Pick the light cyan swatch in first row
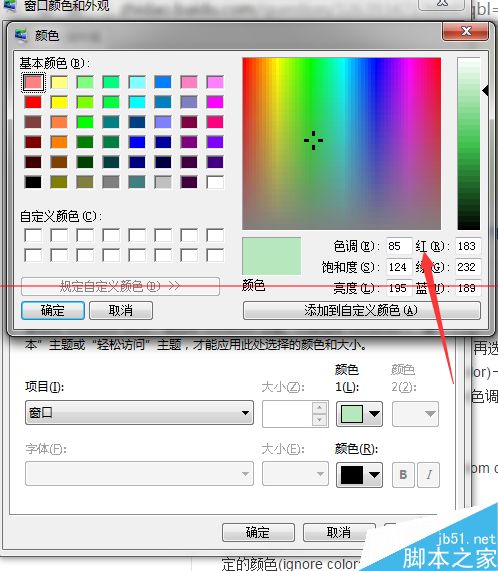 [137, 82]
